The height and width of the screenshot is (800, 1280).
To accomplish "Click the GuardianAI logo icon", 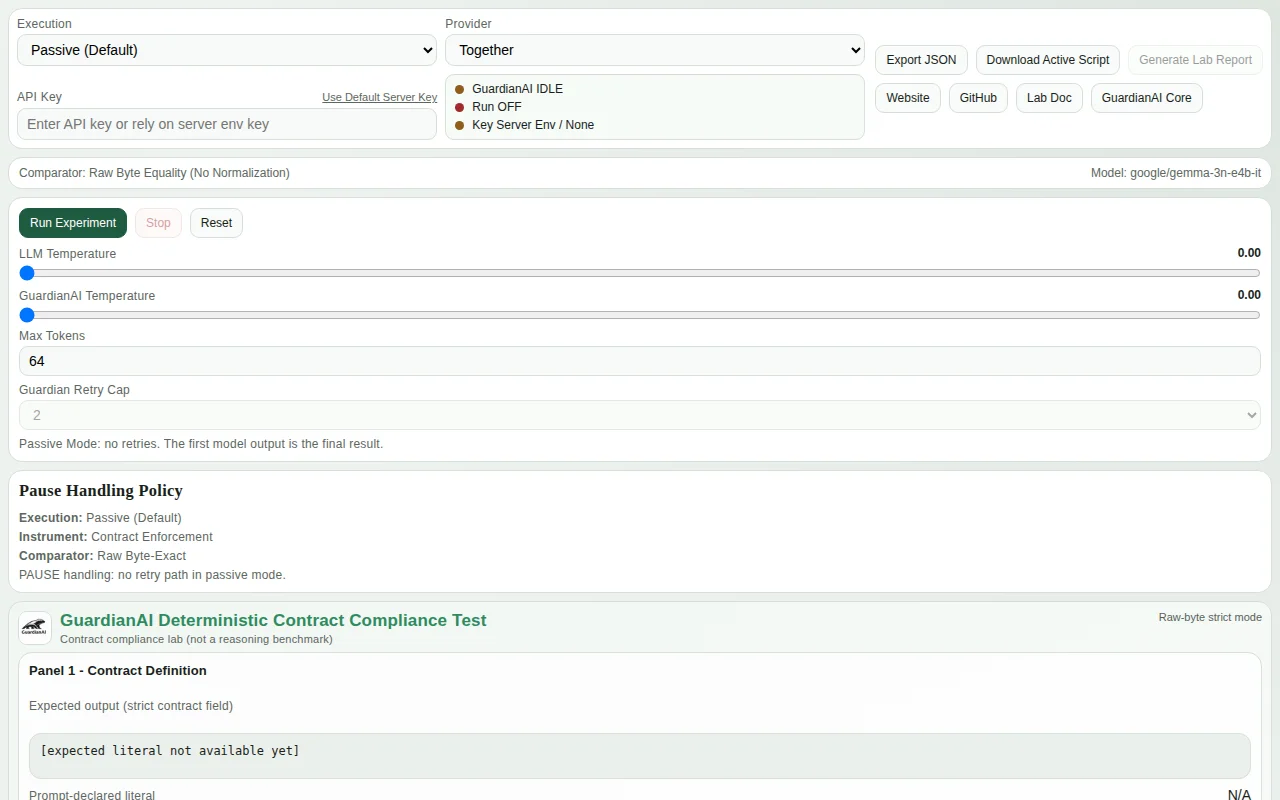I will click(35, 628).
